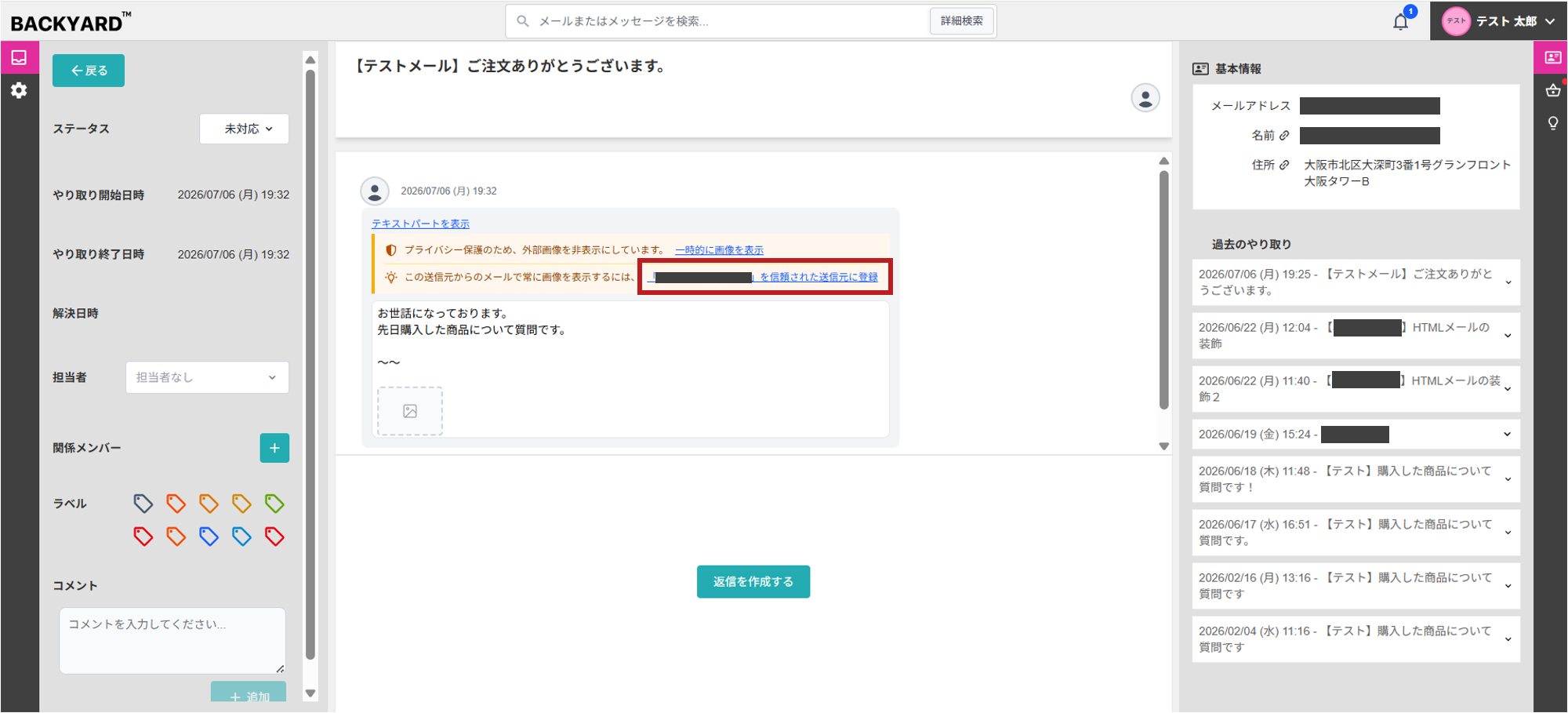Apply the green label tag

coord(274,504)
